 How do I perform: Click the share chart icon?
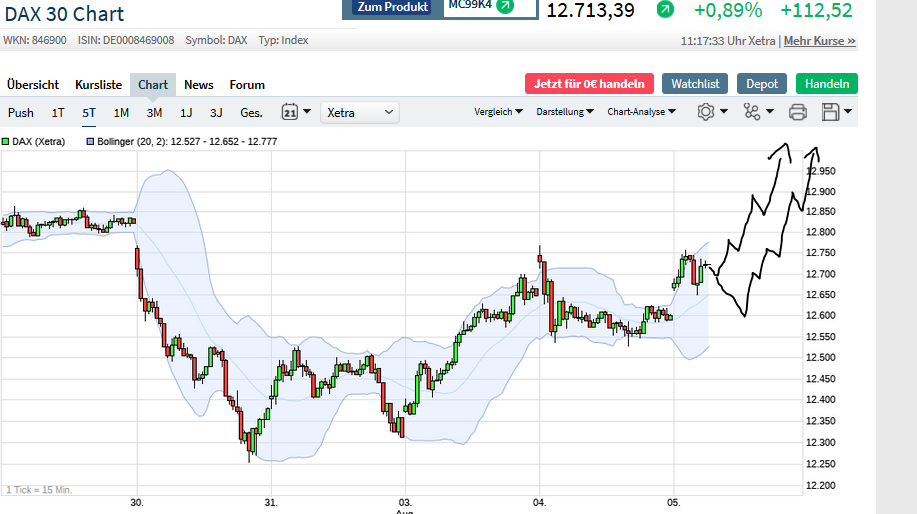[x=753, y=112]
